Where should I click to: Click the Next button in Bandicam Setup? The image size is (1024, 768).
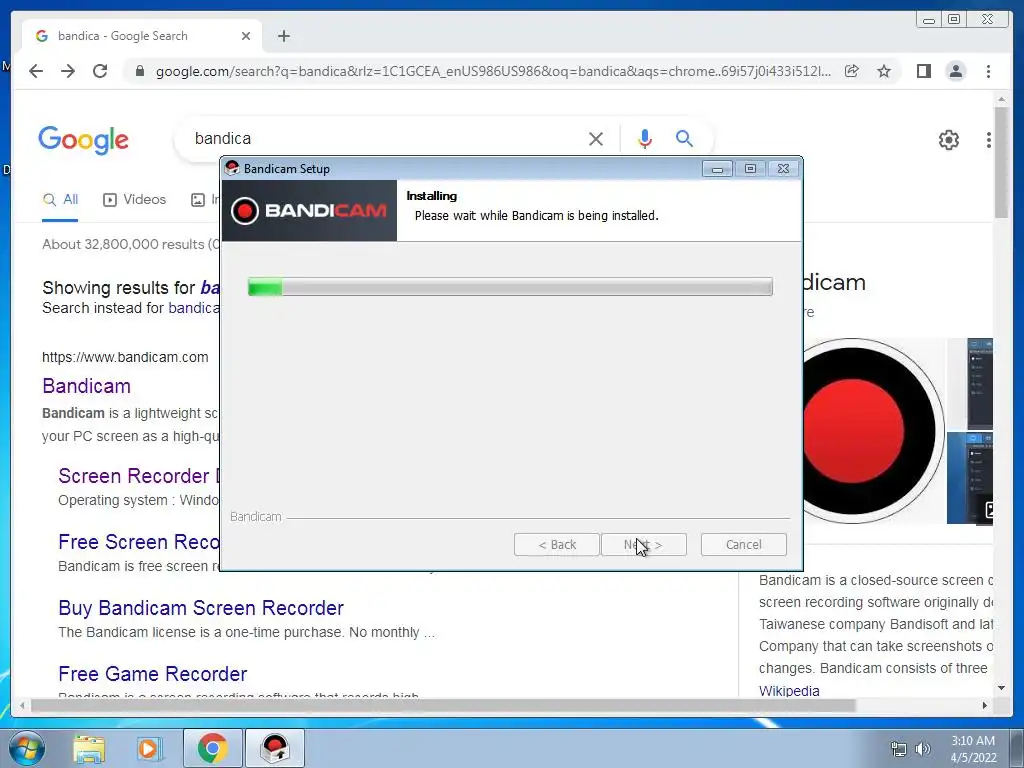point(643,545)
